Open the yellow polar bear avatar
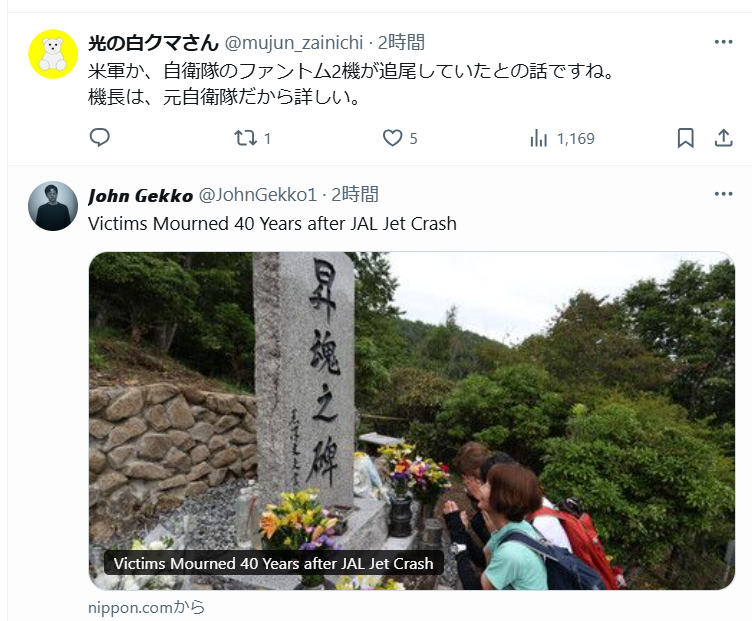The width and height of the screenshot is (752, 621). click(x=53, y=54)
